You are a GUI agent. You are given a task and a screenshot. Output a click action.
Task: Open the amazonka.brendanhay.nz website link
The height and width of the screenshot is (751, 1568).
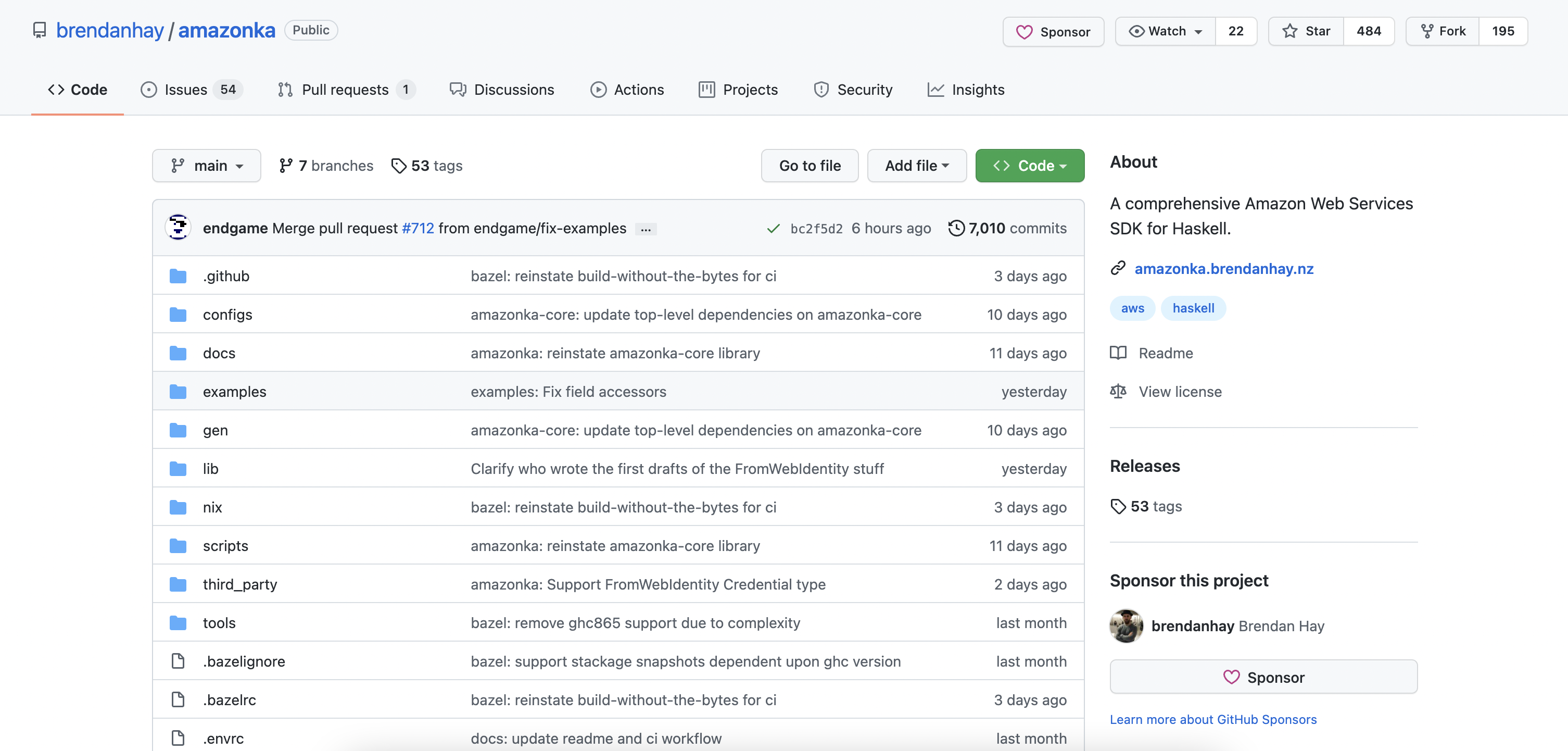click(x=1223, y=269)
